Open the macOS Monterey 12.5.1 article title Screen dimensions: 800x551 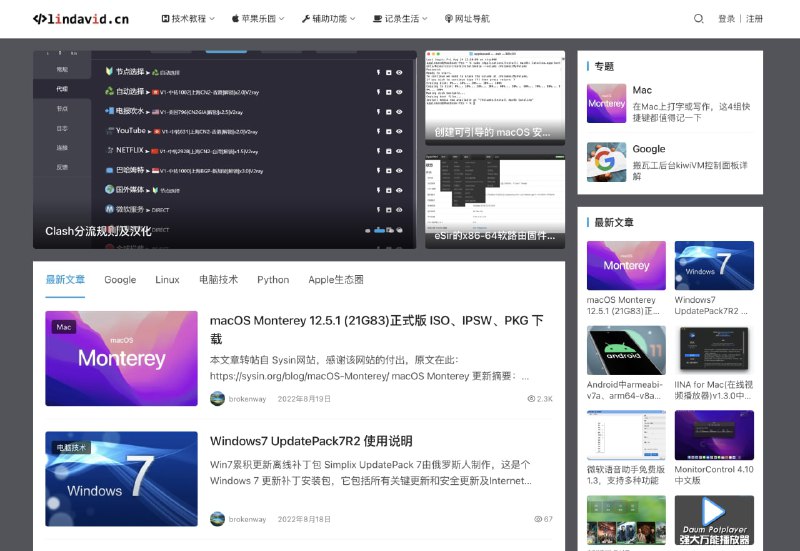(x=377, y=330)
